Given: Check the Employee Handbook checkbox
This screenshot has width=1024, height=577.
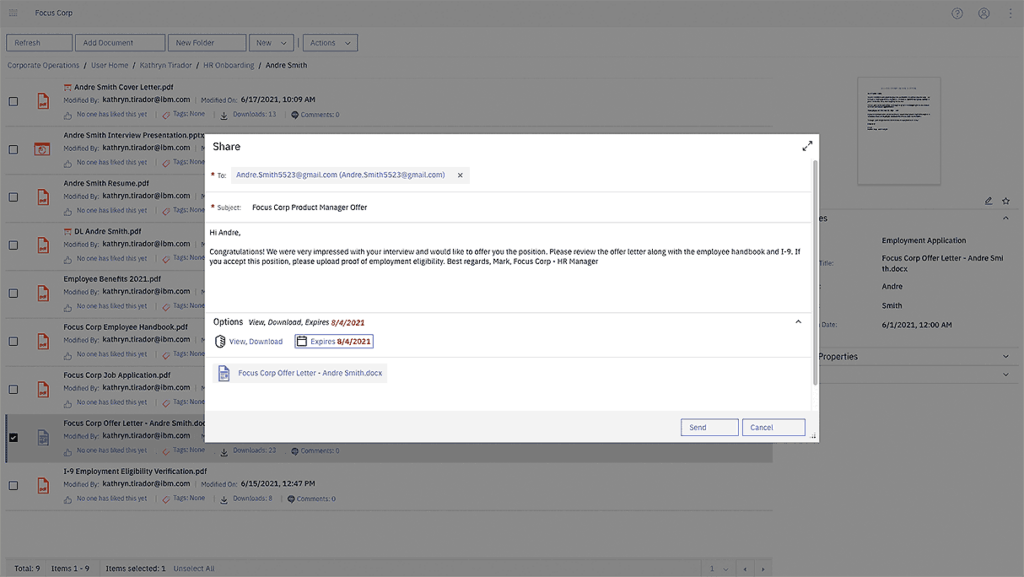Looking at the screenshot, I should (x=13, y=341).
